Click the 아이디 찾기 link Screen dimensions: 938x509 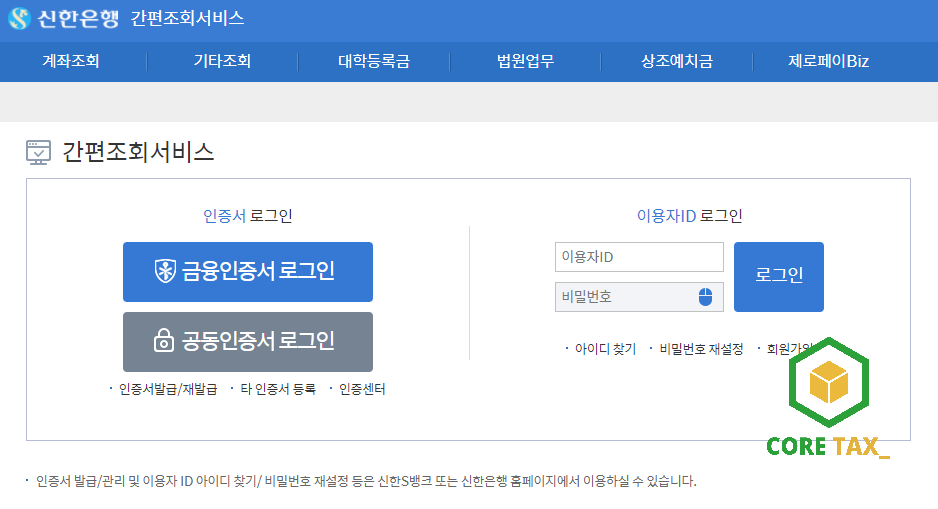pyautogui.click(x=605, y=349)
